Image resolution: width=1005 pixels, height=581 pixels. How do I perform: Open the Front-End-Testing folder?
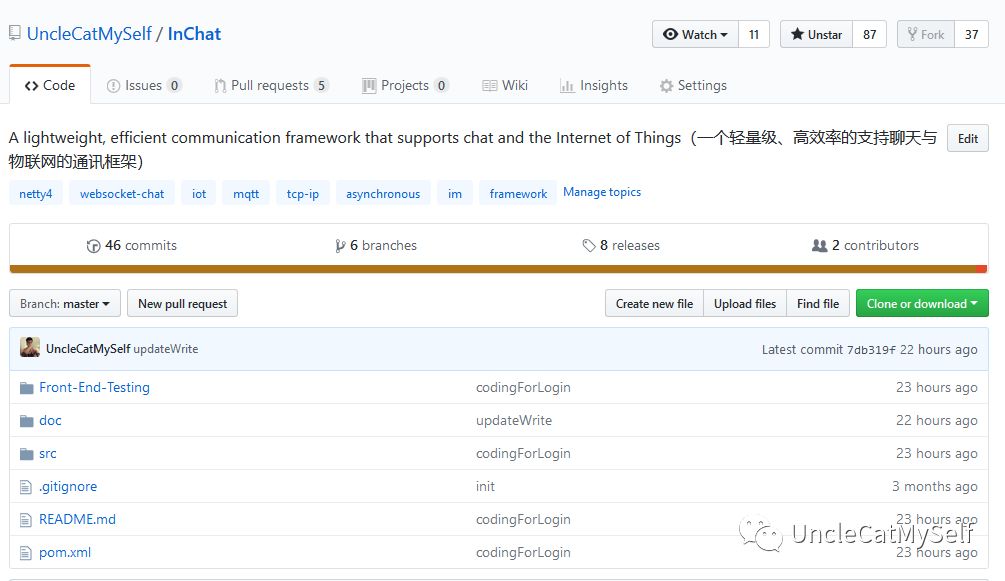[94, 387]
